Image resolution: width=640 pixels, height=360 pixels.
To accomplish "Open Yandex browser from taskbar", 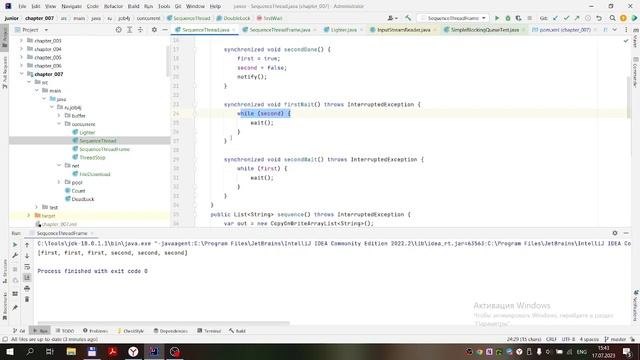I will point(133,351).
